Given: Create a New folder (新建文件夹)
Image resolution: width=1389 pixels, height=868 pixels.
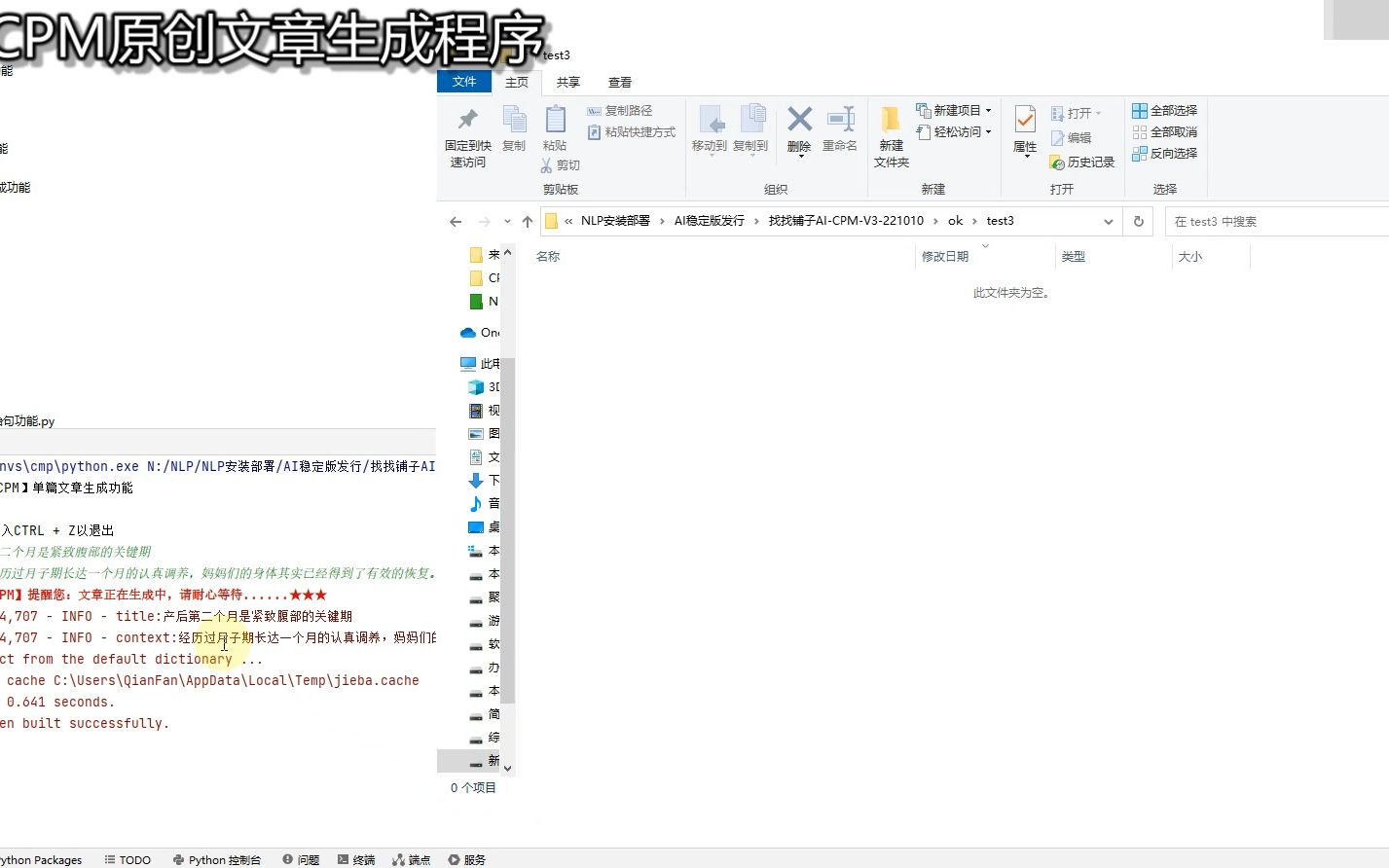Looking at the screenshot, I should [x=891, y=137].
